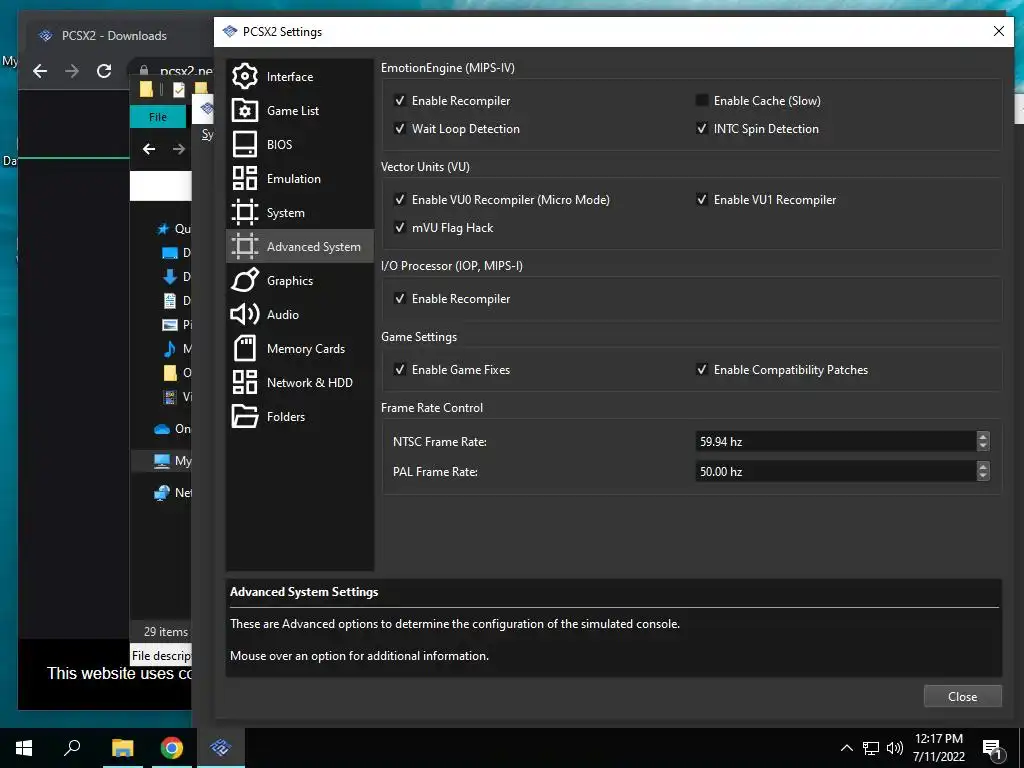Image resolution: width=1024 pixels, height=768 pixels.
Task: Click the taskbar clock and date
Action: pyautogui.click(x=938, y=748)
